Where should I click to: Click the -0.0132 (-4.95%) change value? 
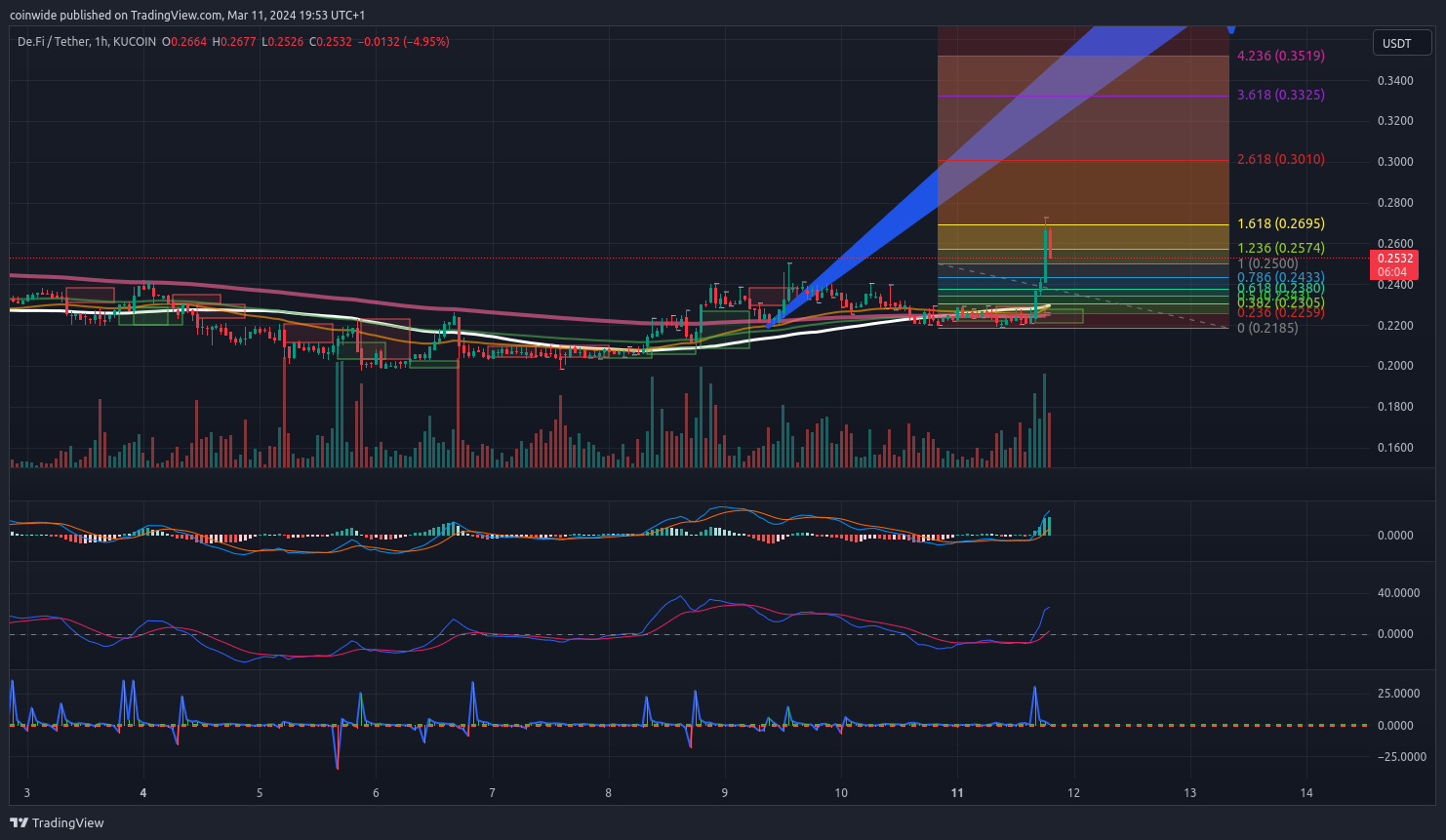click(x=403, y=42)
